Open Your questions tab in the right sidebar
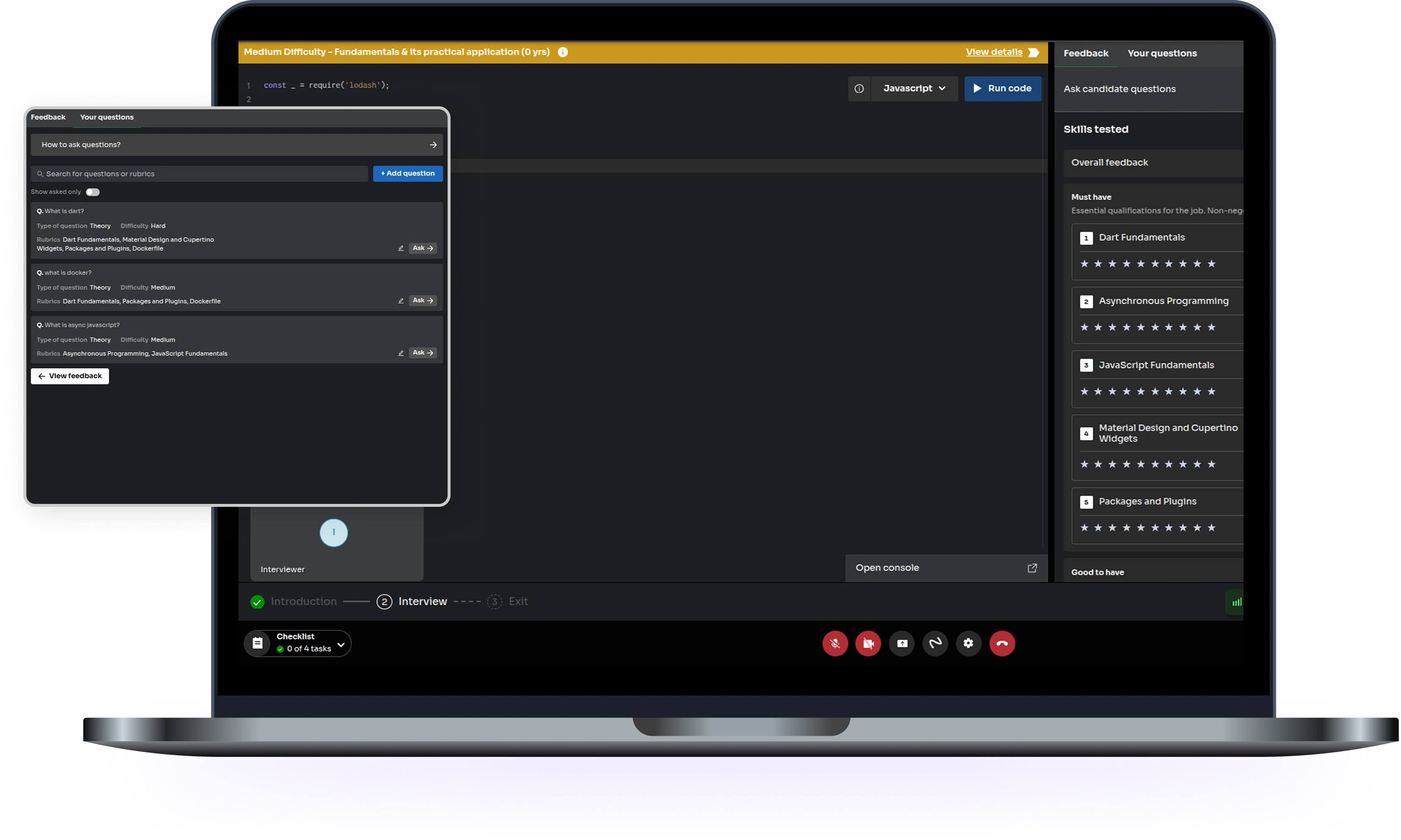 pos(1162,53)
